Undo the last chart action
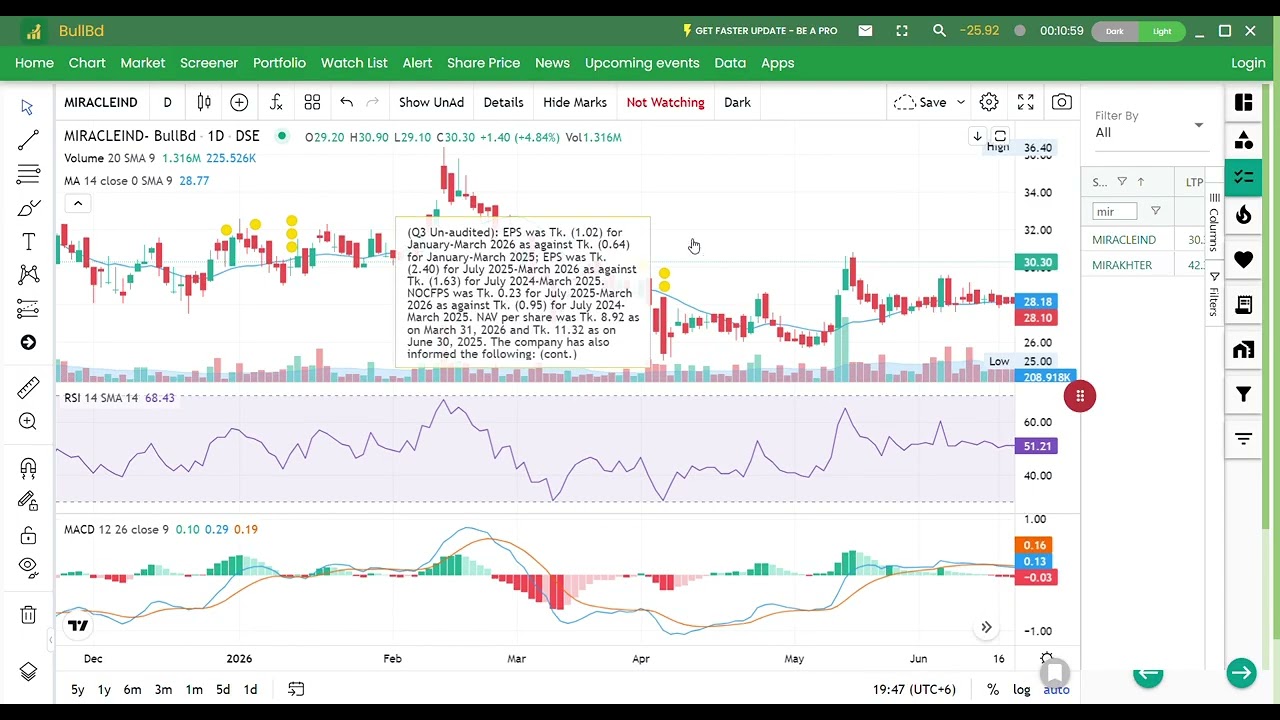 point(346,102)
